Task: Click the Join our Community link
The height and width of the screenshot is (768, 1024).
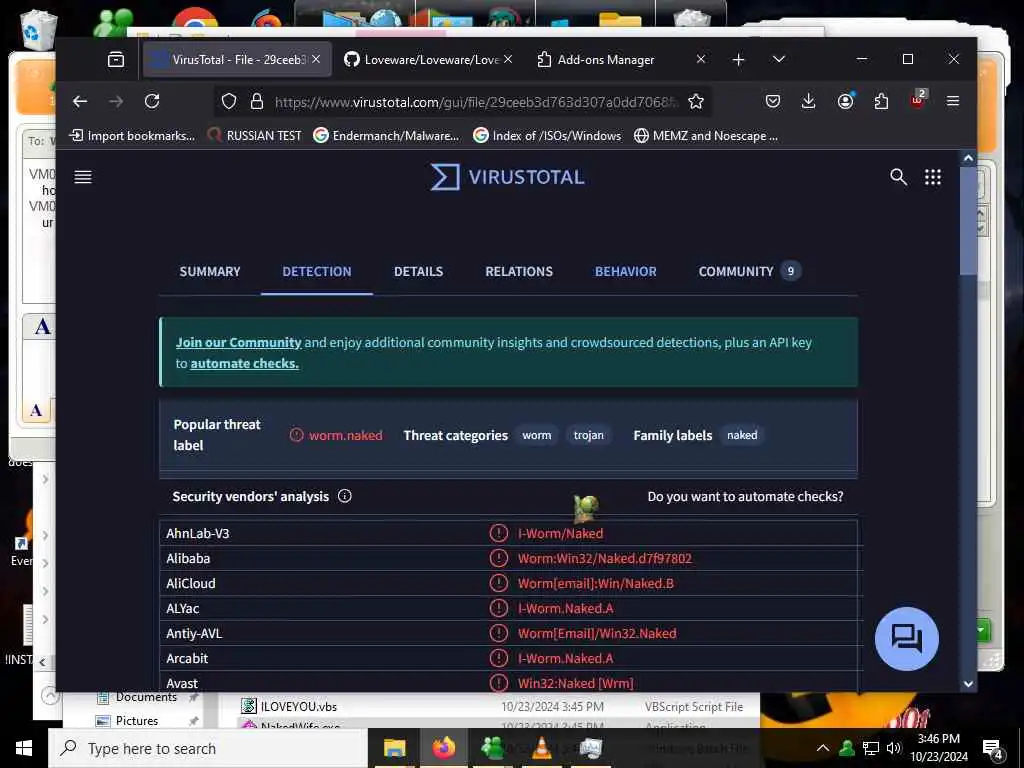Action: click(x=238, y=342)
